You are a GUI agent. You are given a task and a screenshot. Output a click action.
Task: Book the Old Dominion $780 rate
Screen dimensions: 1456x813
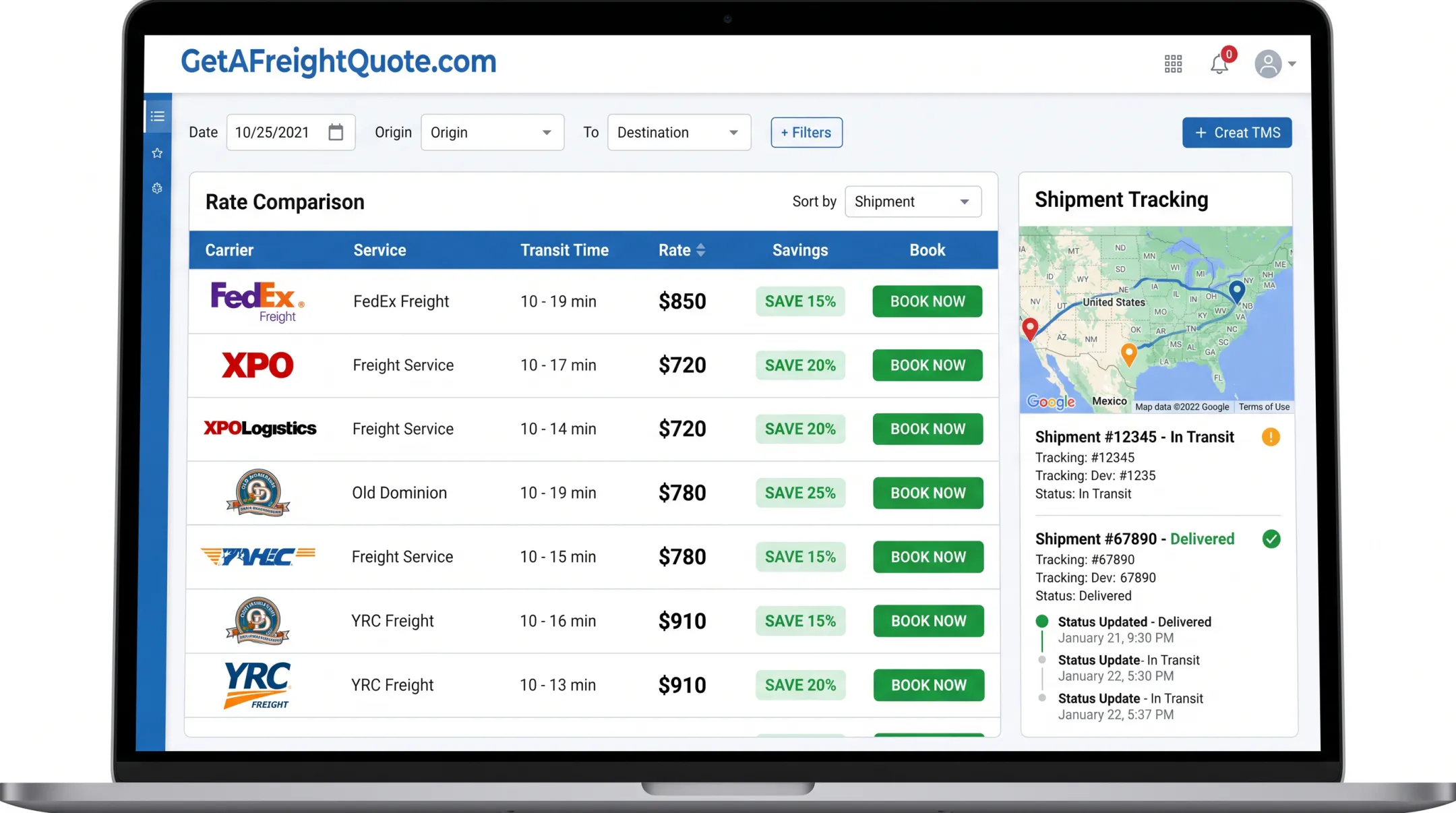928,493
